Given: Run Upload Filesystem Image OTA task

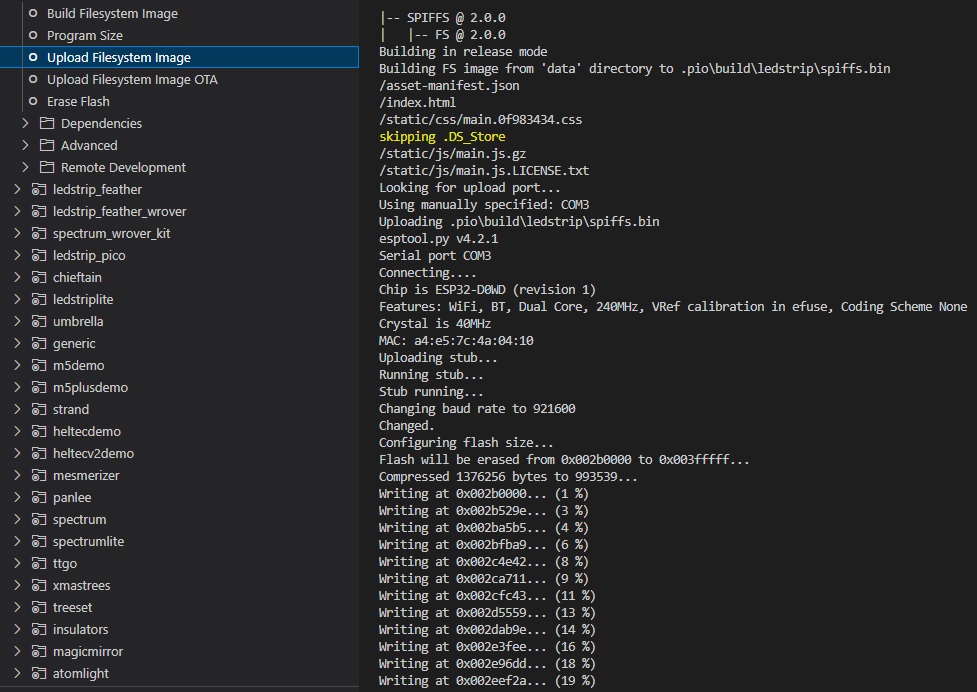Looking at the screenshot, I should point(132,80).
